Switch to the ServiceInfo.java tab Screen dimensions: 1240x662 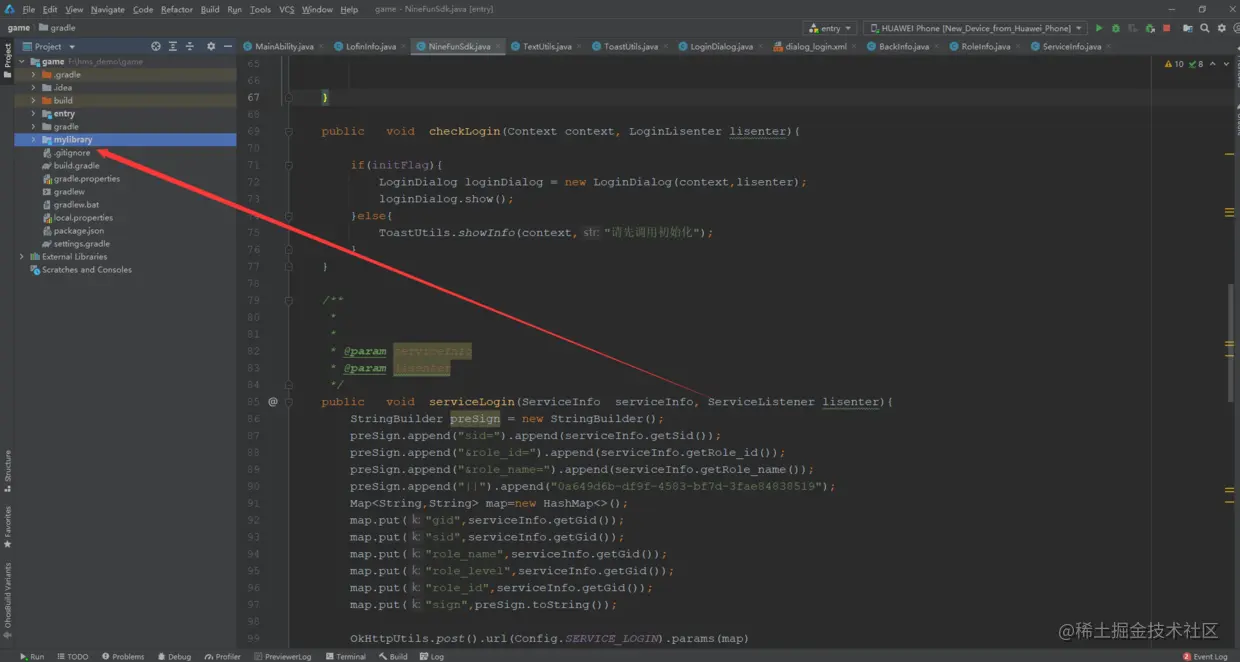(1072, 46)
